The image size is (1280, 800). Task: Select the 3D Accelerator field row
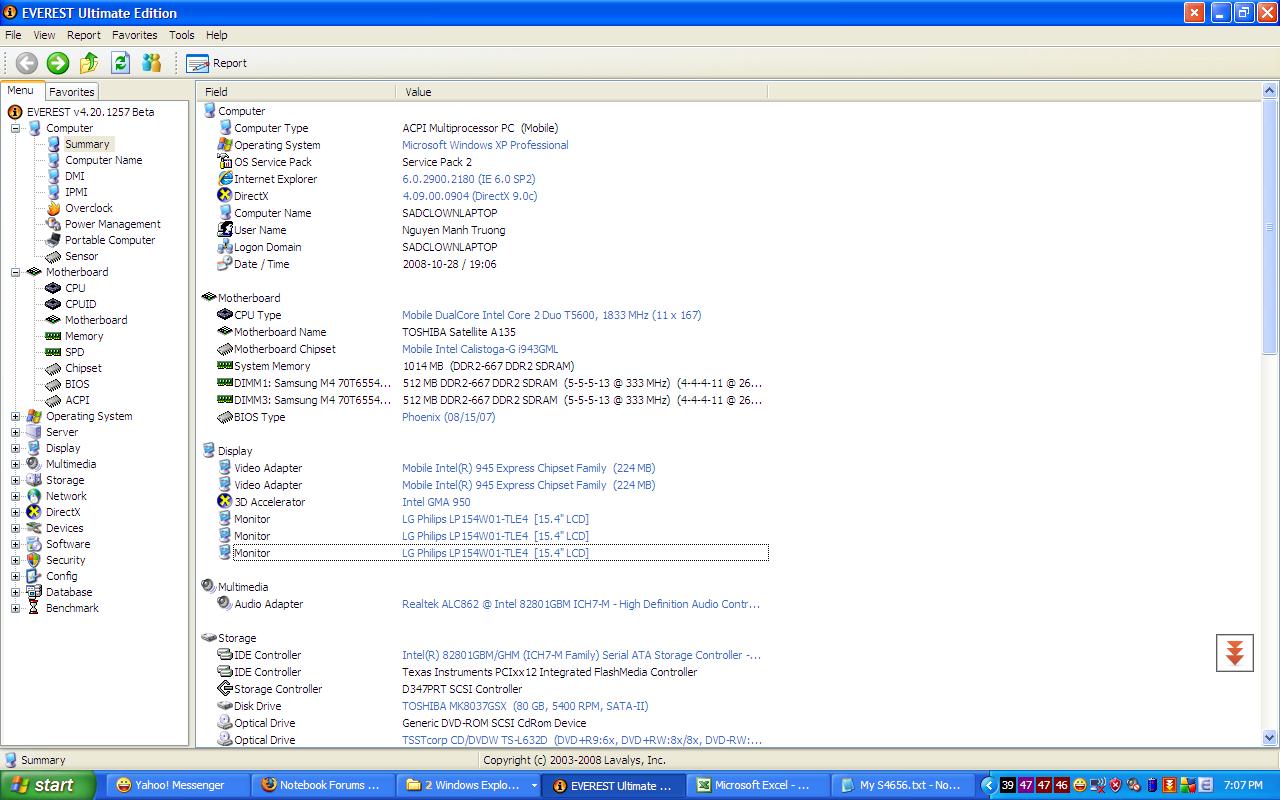coord(484,502)
